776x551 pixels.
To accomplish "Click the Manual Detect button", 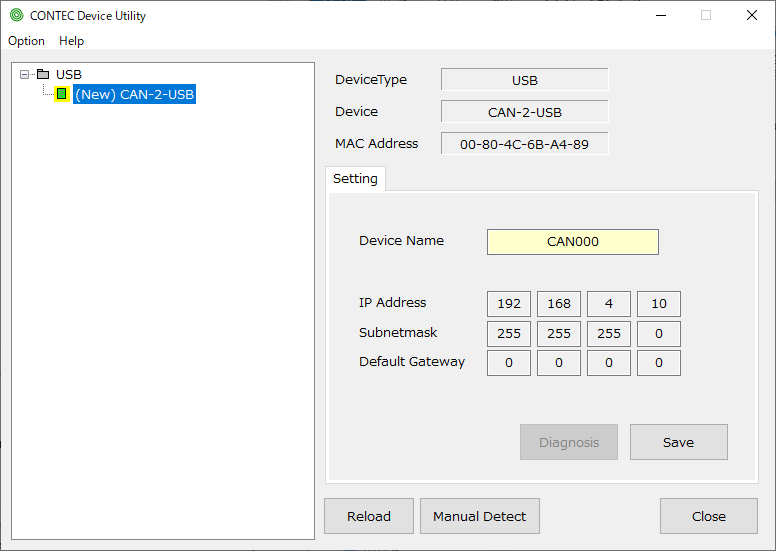I will 480,516.
